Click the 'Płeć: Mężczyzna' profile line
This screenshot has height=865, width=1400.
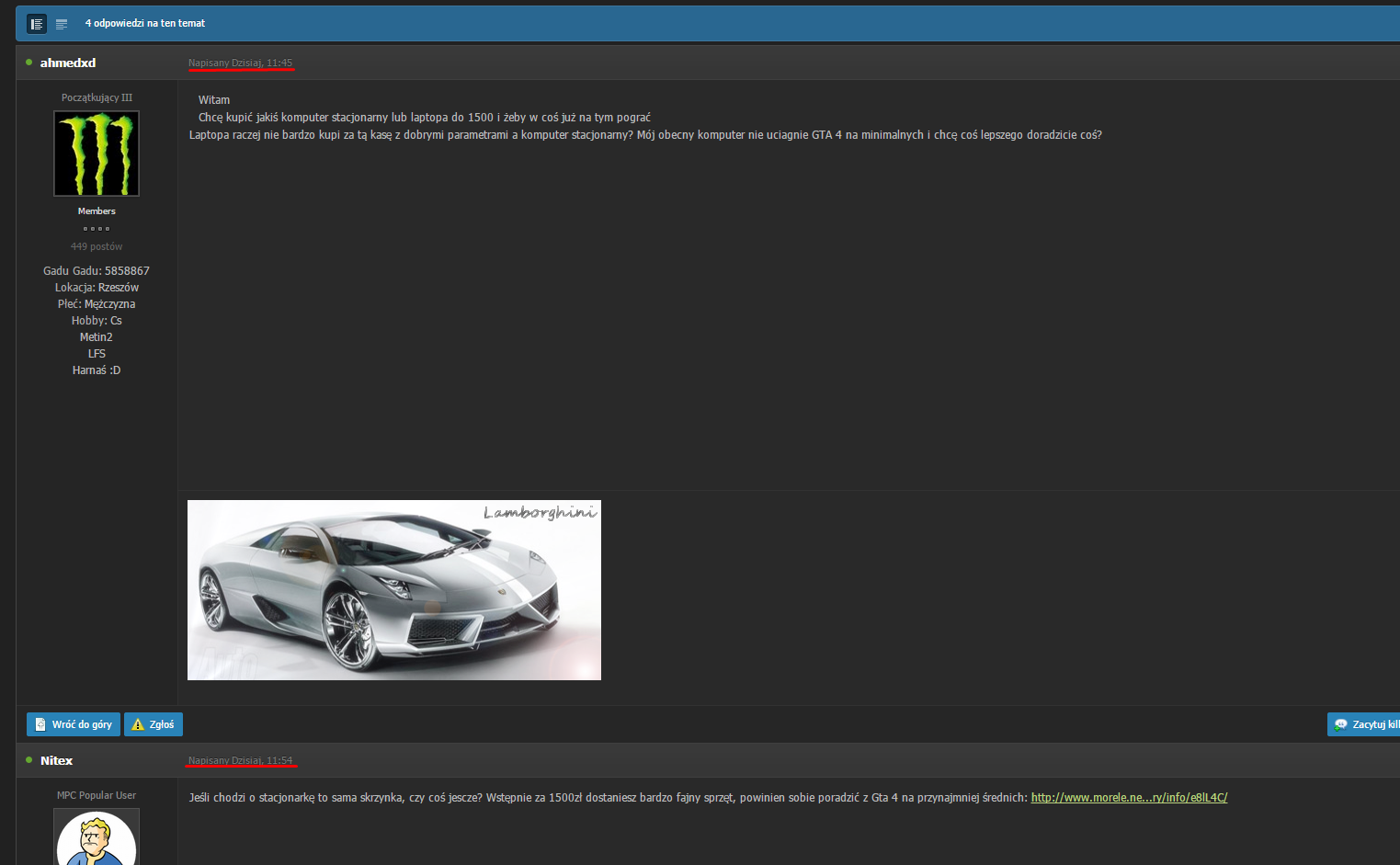97,304
